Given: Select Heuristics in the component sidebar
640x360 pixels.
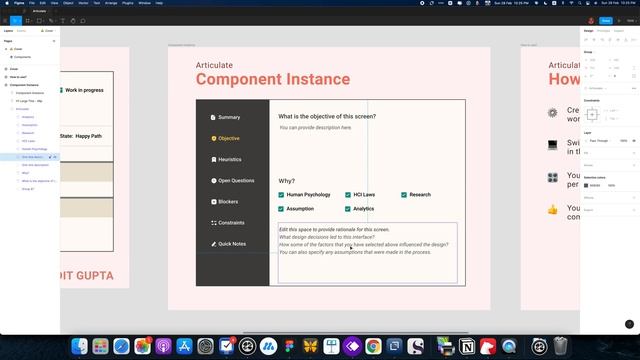Looking at the screenshot, I should (226, 160).
